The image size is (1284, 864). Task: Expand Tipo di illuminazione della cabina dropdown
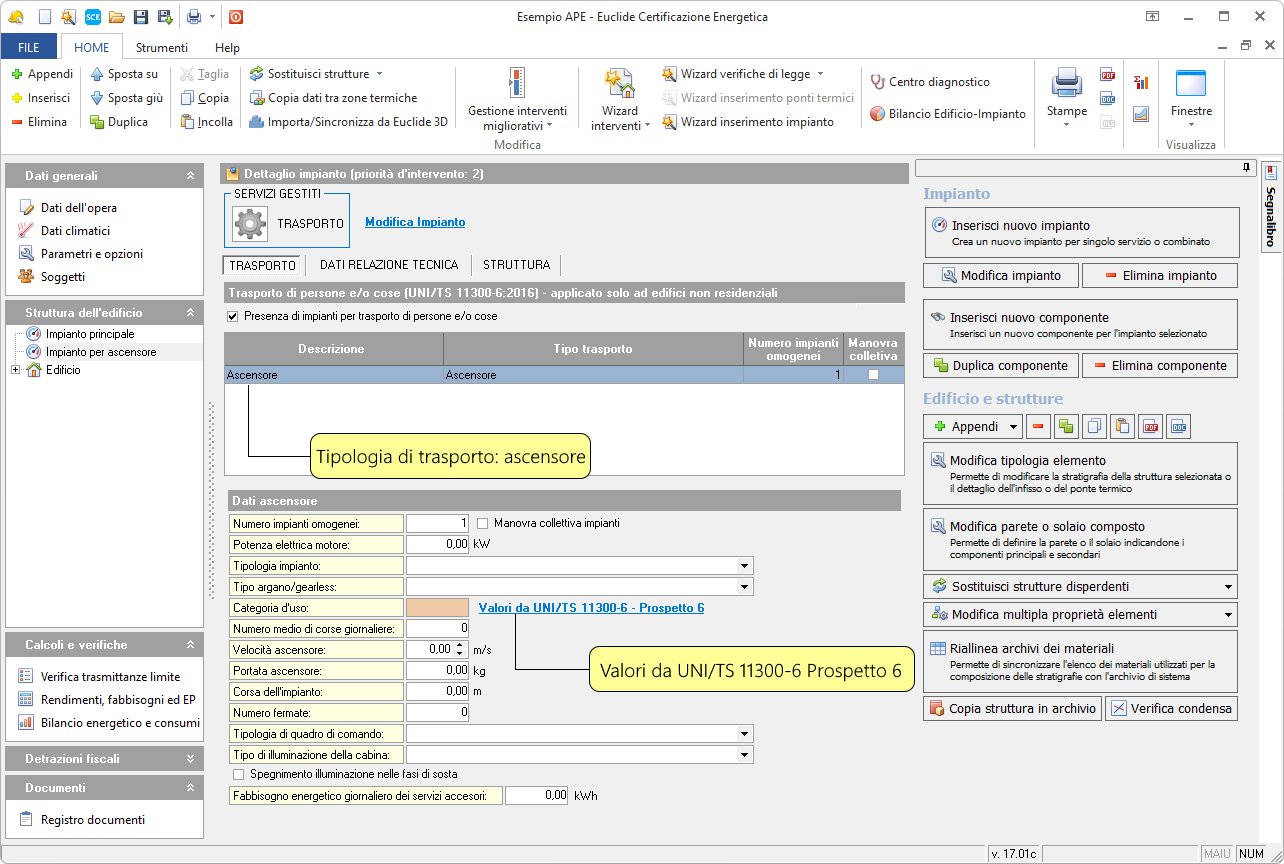(744, 755)
